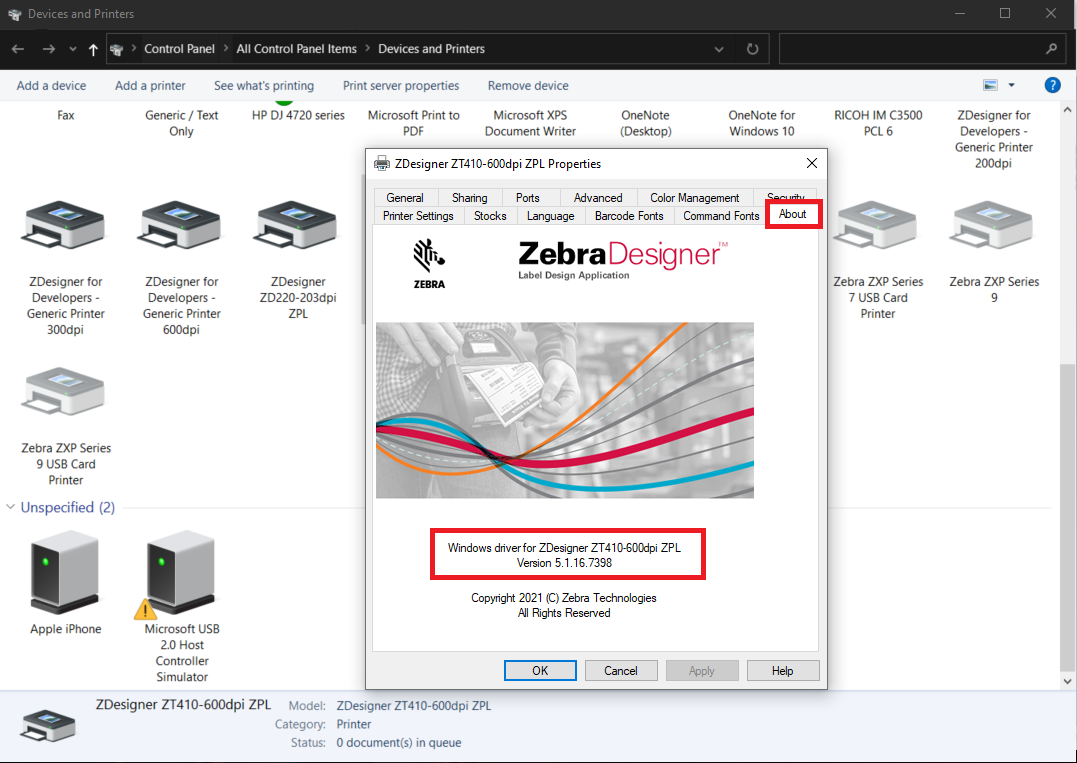The height and width of the screenshot is (763, 1077).
Task: Click OK in the properties dialog
Action: [x=540, y=671]
